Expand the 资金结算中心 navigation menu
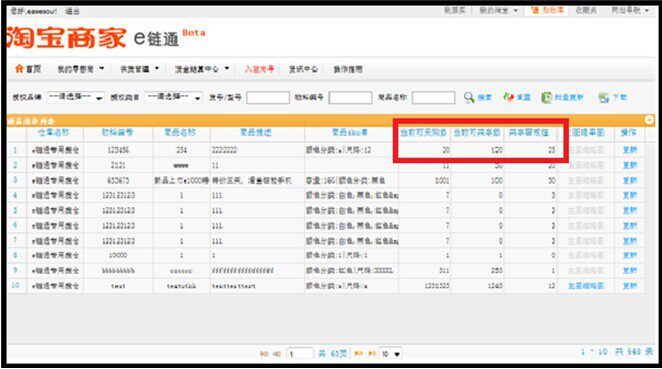The image size is (662, 369). pos(202,69)
